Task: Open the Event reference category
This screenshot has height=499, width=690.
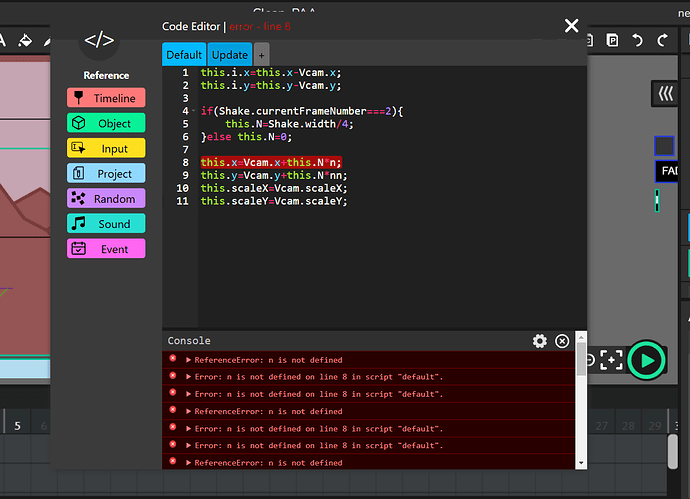Action: [106, 249]
